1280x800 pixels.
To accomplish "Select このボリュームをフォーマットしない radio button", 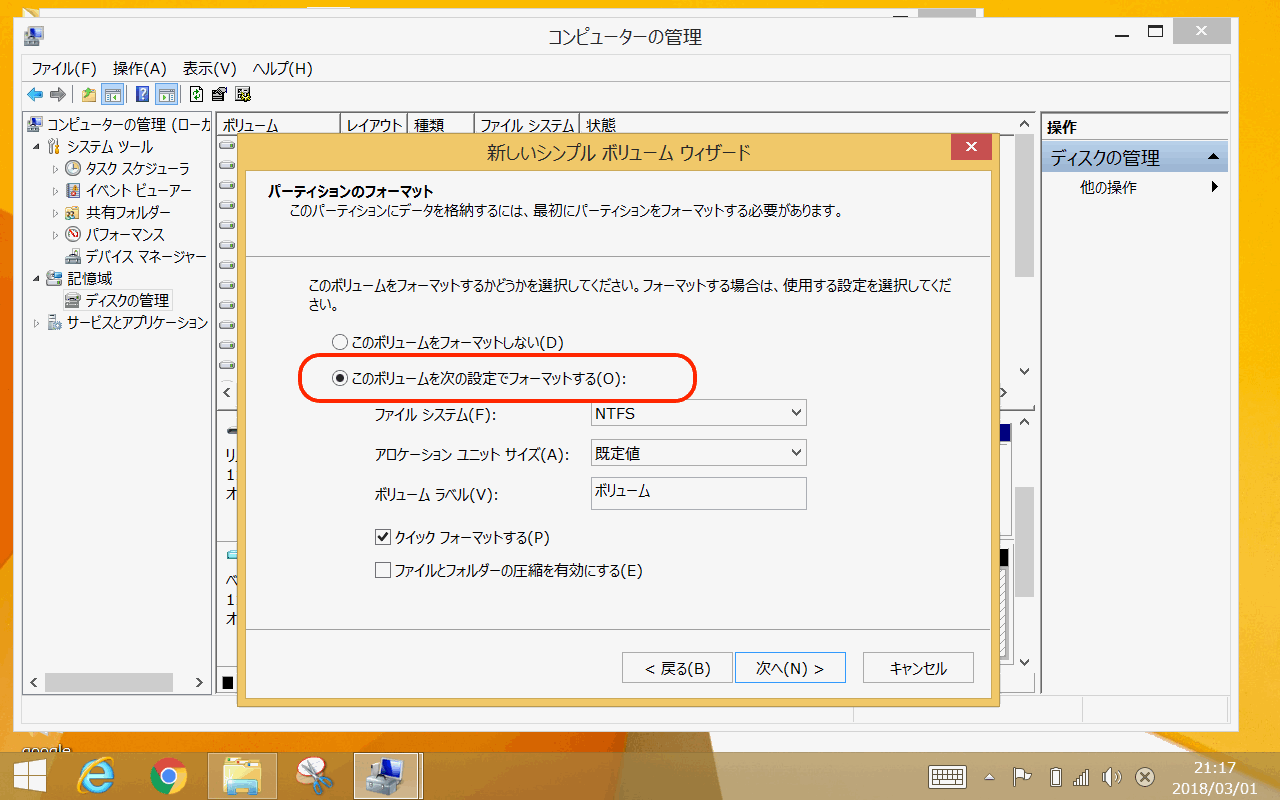I will click(340, 343).
